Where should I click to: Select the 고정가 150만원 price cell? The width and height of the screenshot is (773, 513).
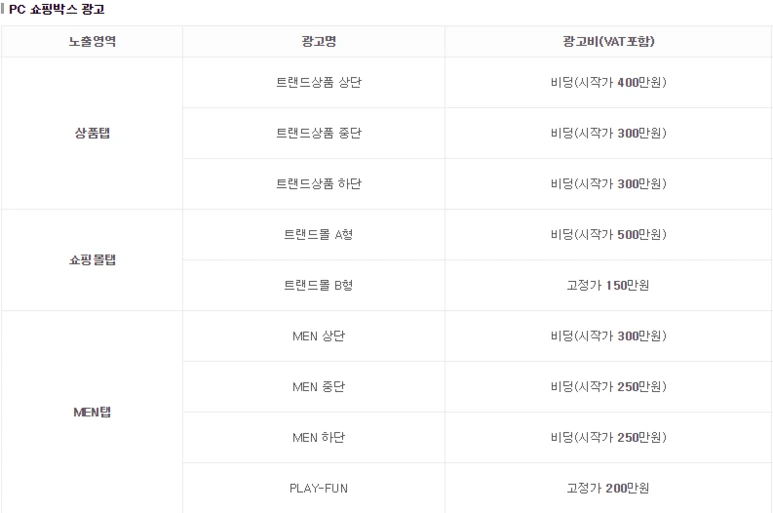click(x=608, y=285)
